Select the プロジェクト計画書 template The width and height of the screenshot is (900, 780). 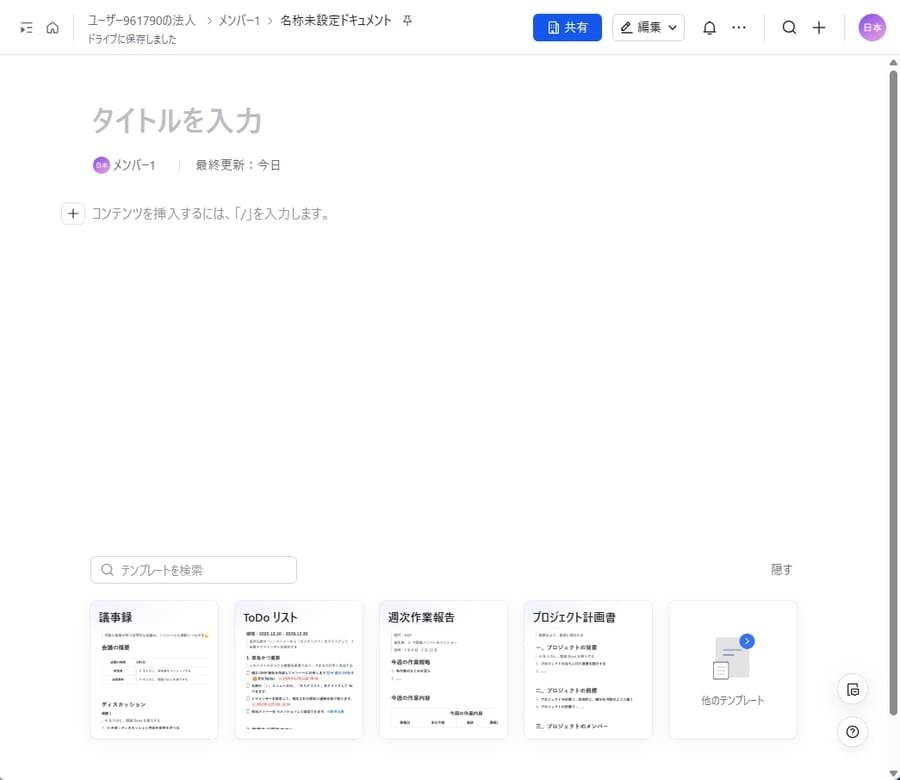click(588, 670)
